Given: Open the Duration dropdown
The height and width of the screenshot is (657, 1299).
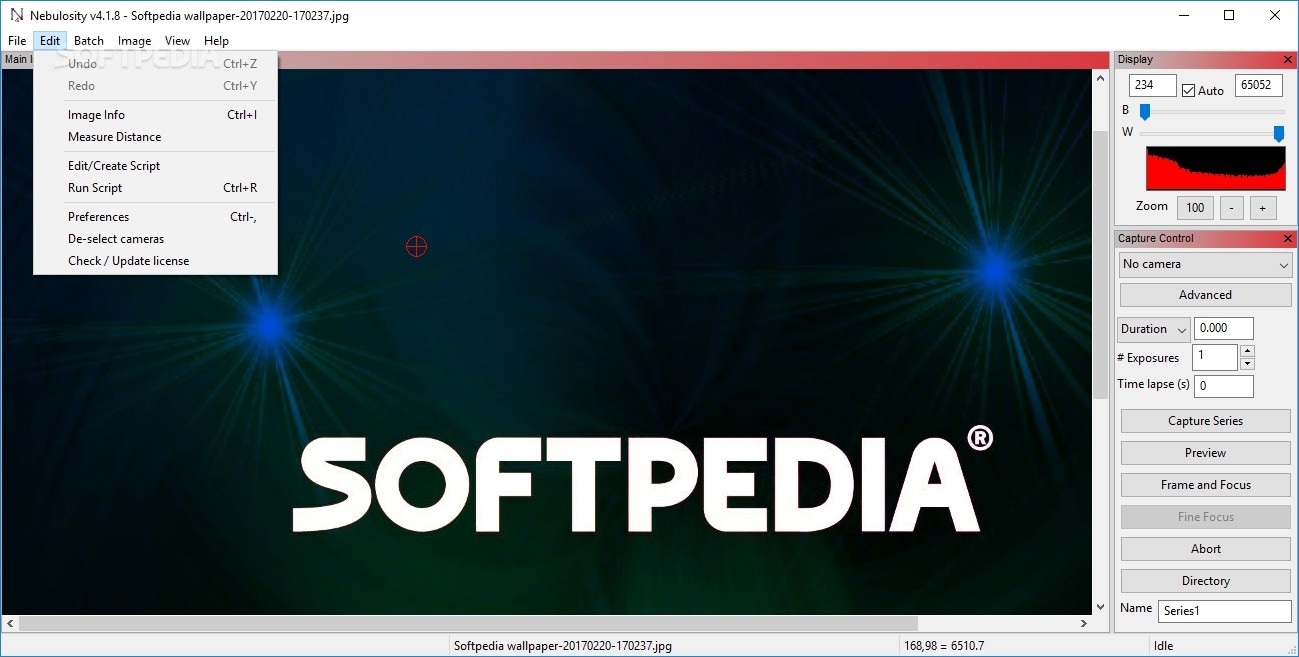Looking at the screenshot, I should pyautogui.click(x=1153, y=329).
